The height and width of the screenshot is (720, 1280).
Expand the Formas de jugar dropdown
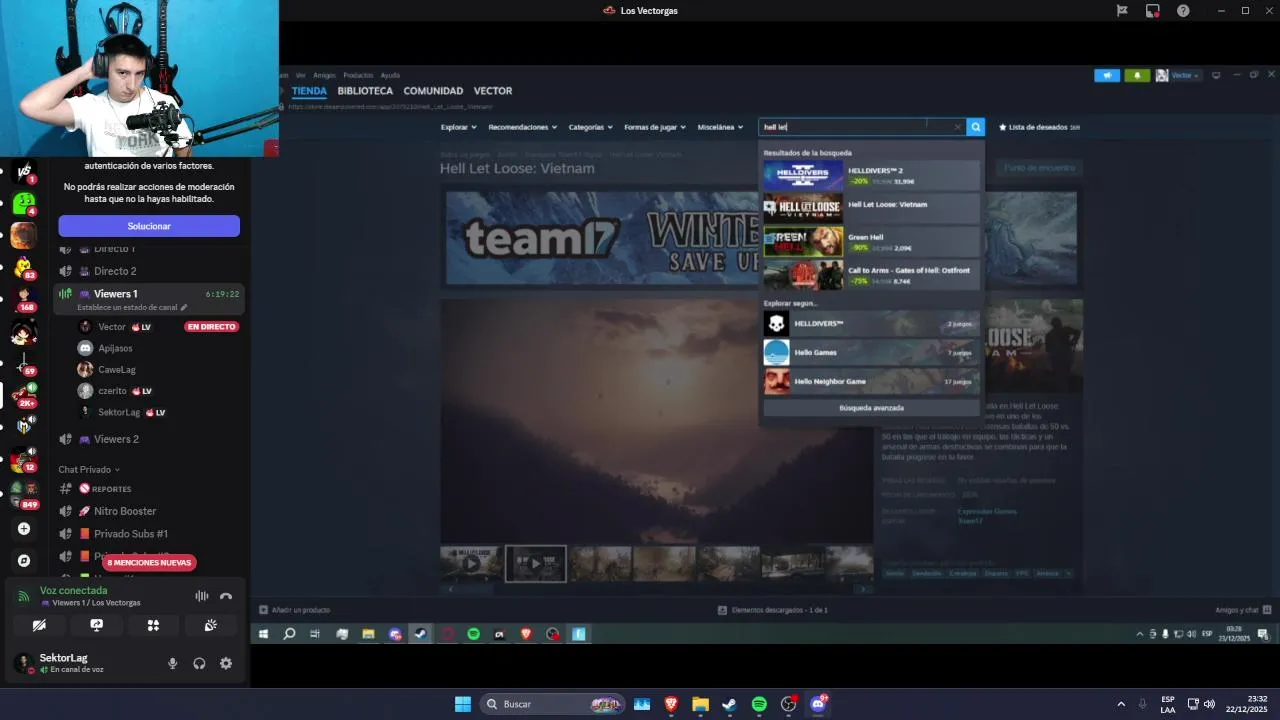[655, 127]
